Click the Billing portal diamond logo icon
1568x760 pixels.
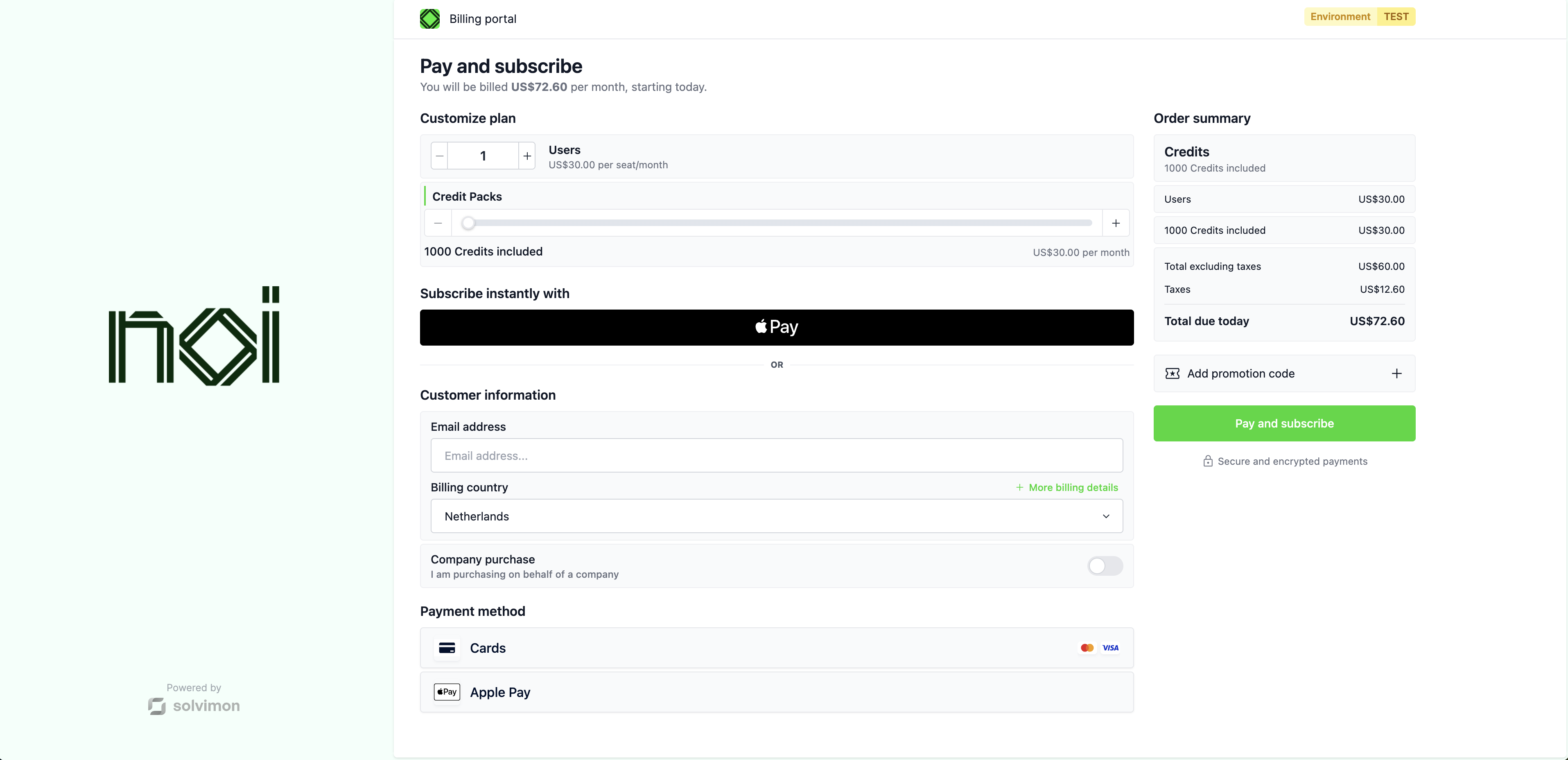click(x=430, y=19)
